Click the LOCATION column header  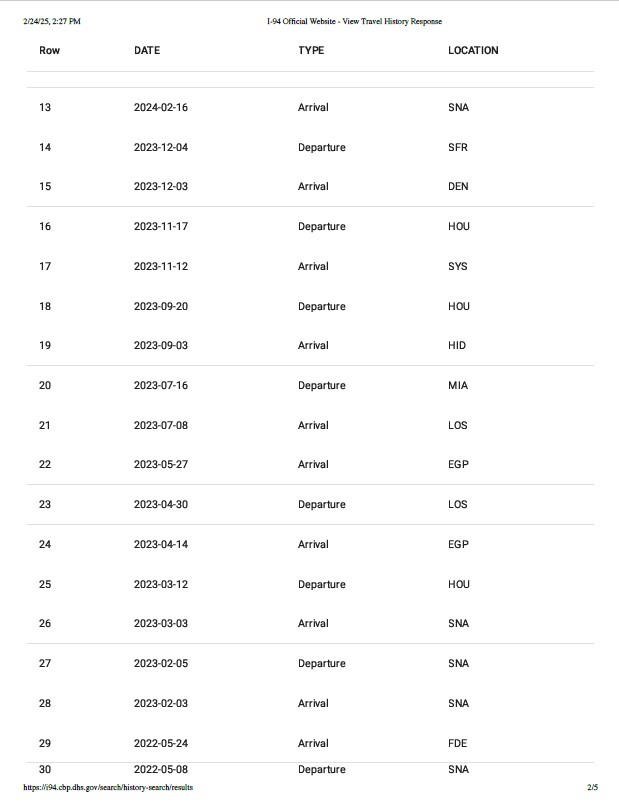pos(473,50)
